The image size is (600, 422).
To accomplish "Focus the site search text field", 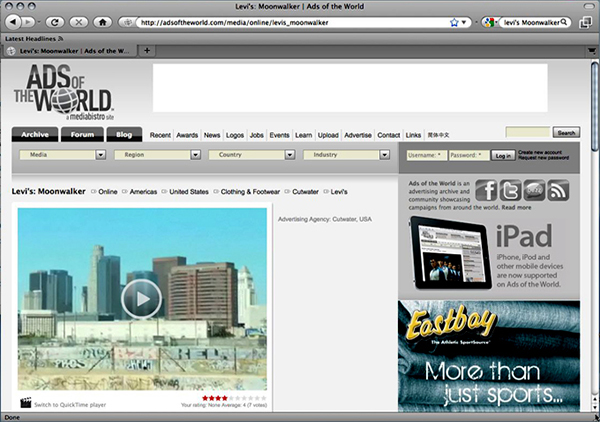I will pos(528,132).
